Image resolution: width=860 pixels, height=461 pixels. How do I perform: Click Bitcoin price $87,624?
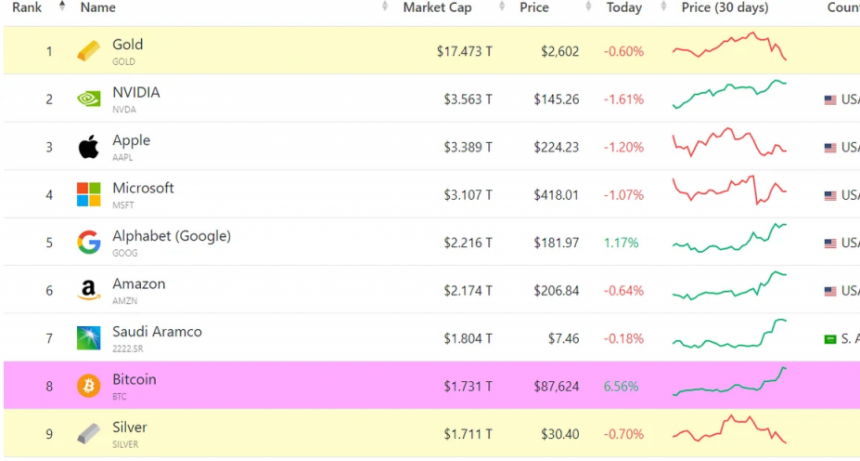click(x=556, y=386)
